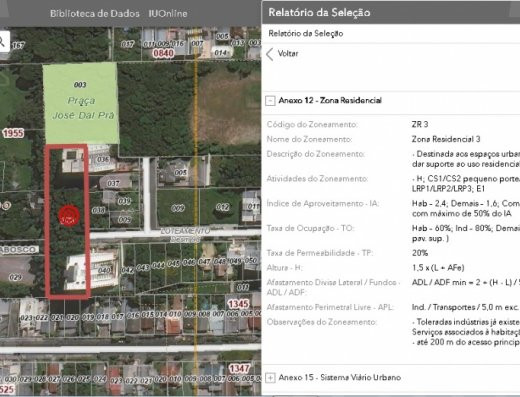Viewport: 520px width, 397px height.
Task: Select lot 040 on the map
Action: coord(104,270)
